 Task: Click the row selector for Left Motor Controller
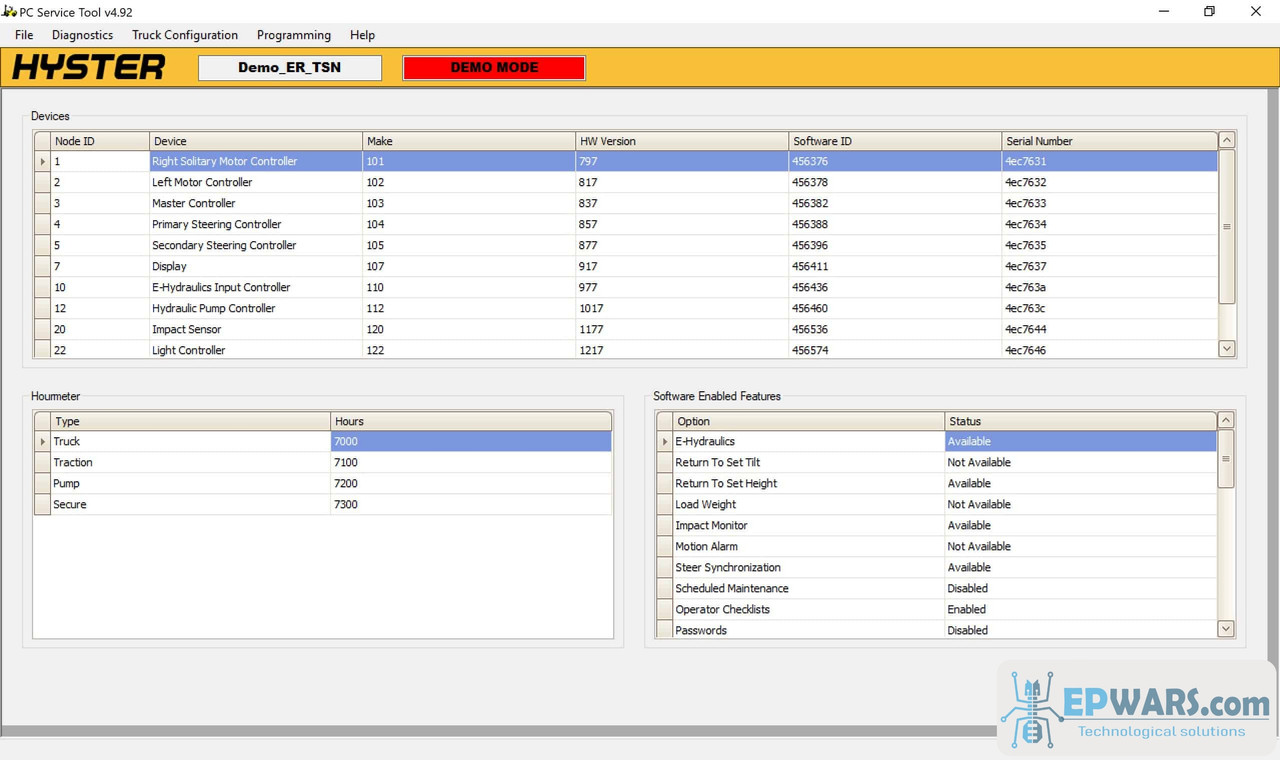pyautogui.click(x=42, y=182)
